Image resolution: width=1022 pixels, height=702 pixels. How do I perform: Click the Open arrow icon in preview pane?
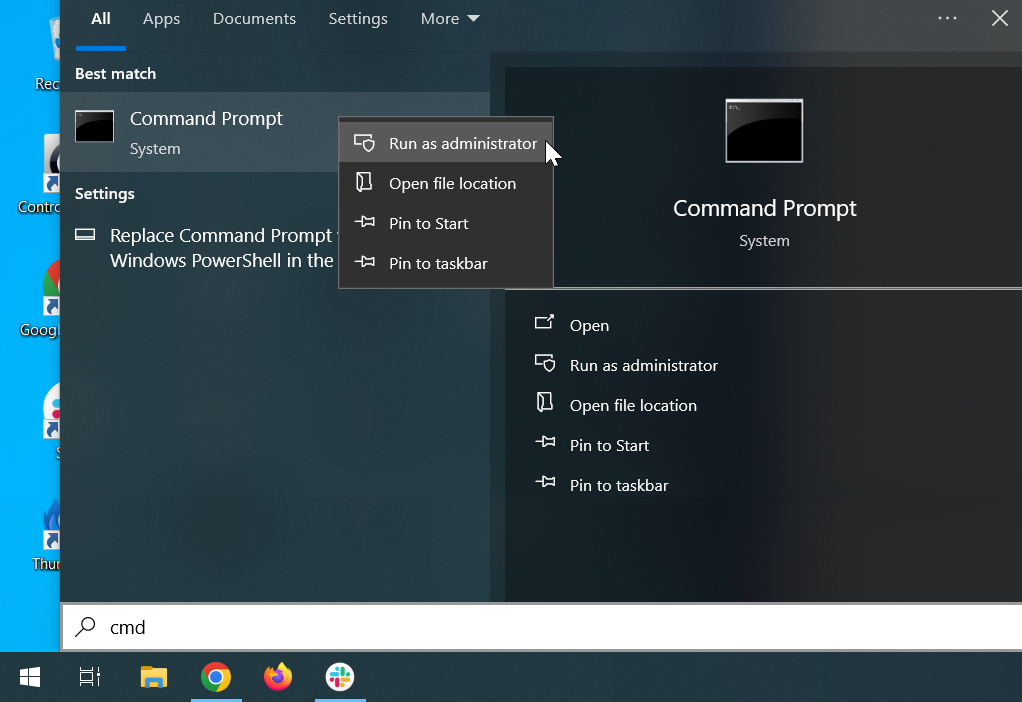(545, 324)
